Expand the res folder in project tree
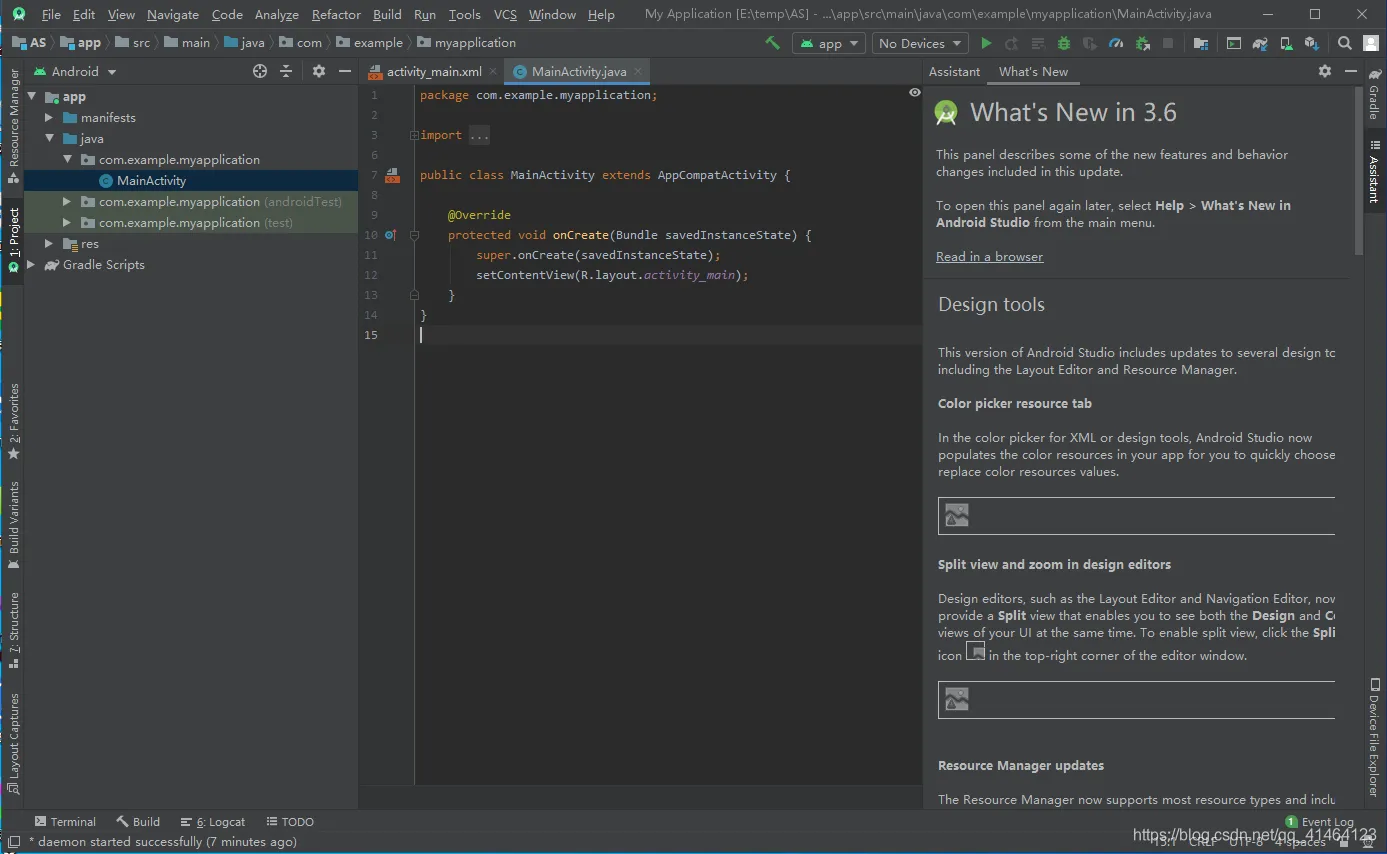Viewport: 1387px width, 854px height. point(49,244)
